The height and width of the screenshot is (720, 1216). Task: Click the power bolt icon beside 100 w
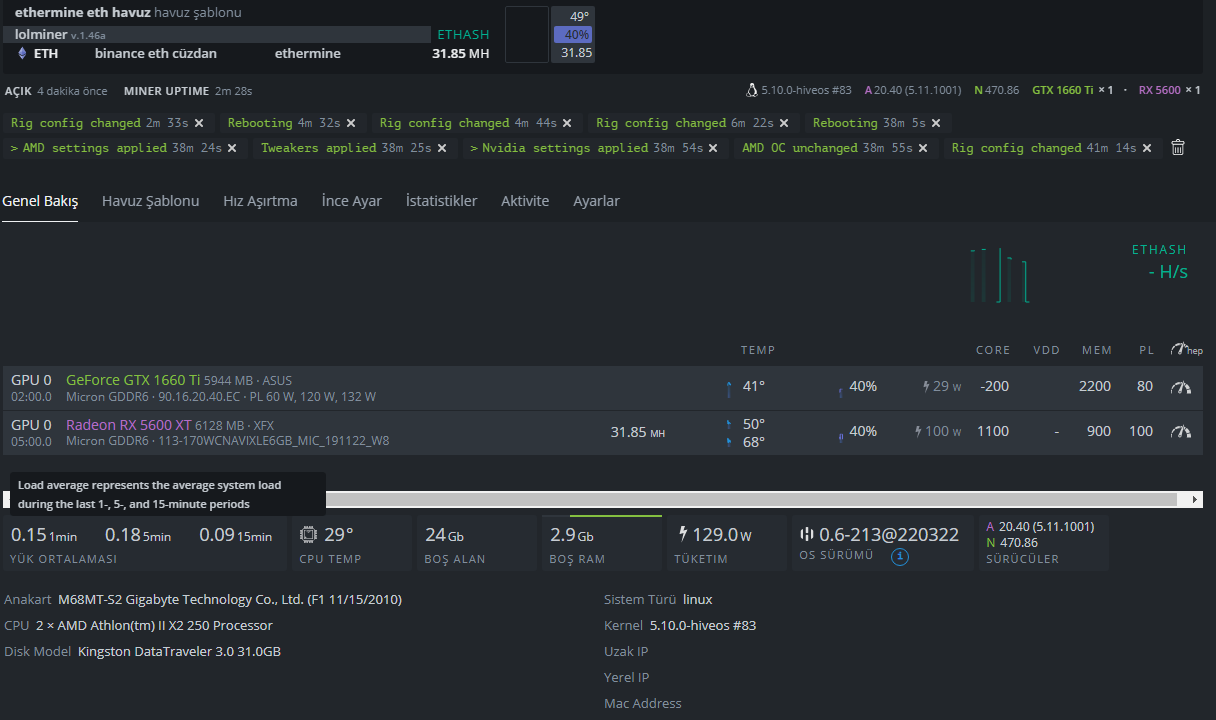click(x=919, y=432)
